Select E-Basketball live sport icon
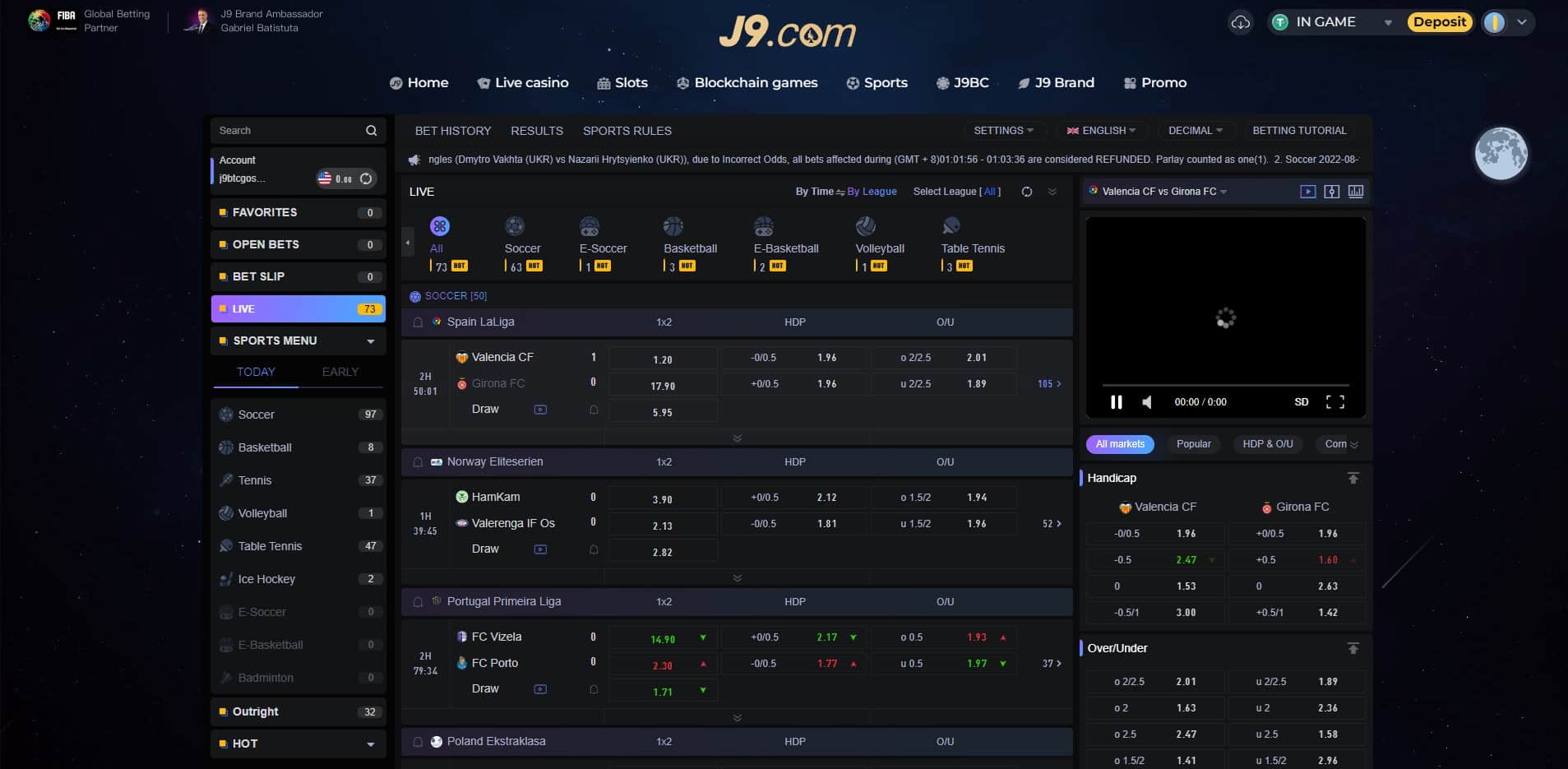The height and width of the screenshot is (769, 1568). (764, 226)
